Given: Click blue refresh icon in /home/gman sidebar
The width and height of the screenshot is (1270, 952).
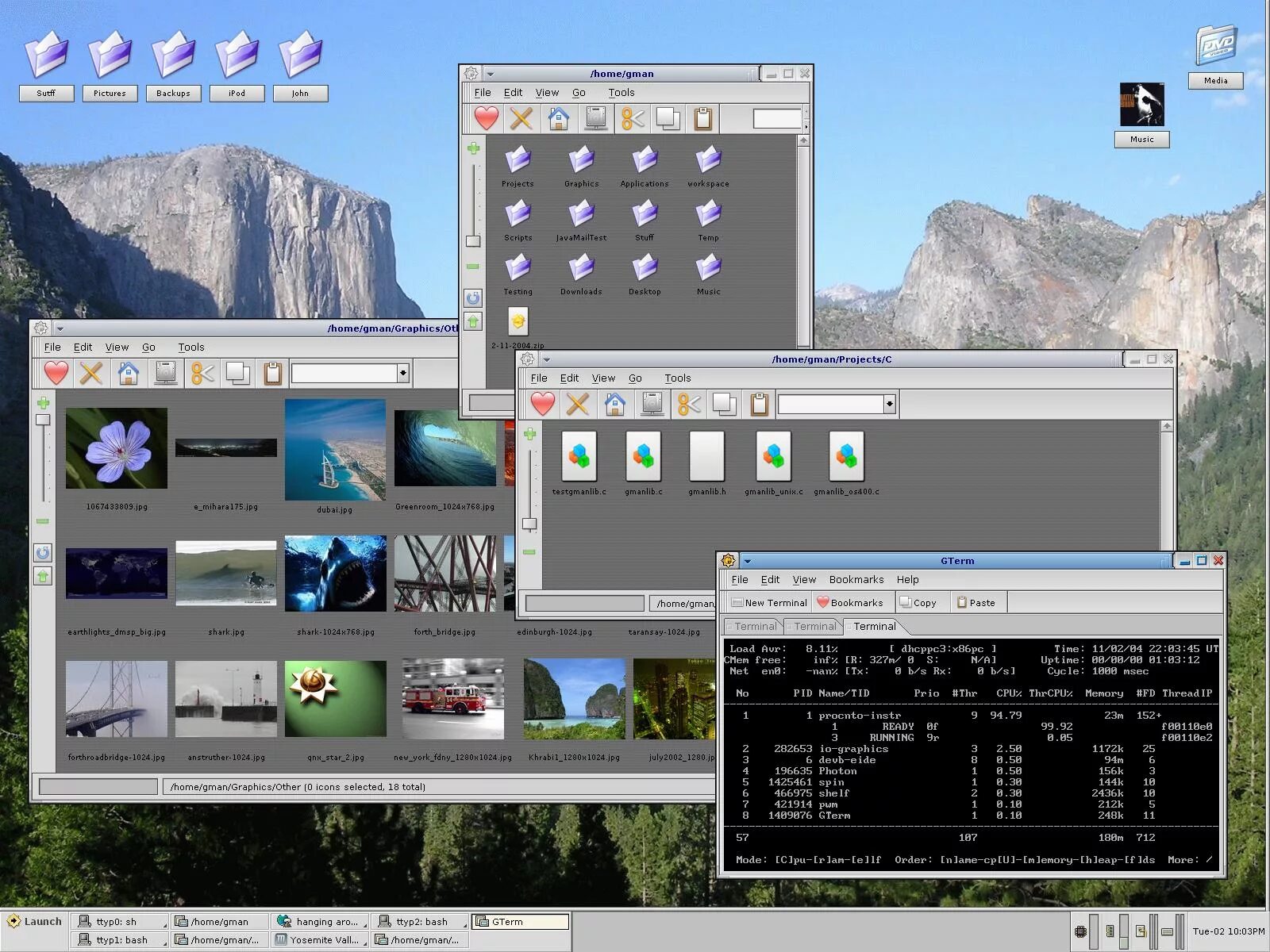Looking at the screenshot, I should [x=472, y=298].
